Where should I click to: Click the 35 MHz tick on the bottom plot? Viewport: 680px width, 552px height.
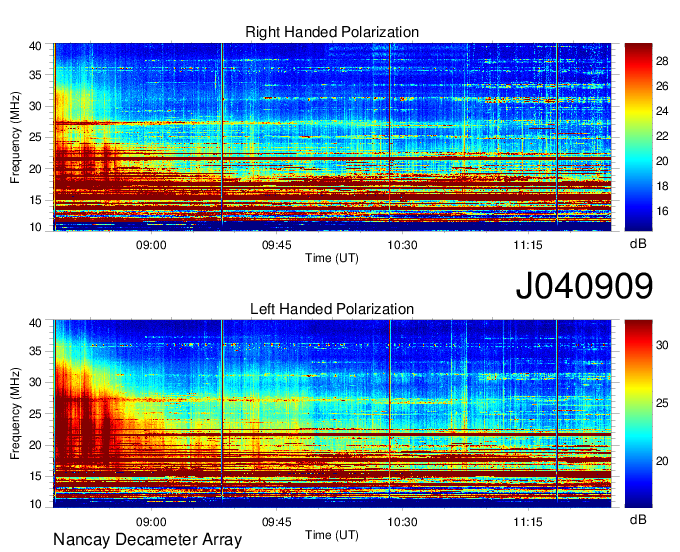36,351
